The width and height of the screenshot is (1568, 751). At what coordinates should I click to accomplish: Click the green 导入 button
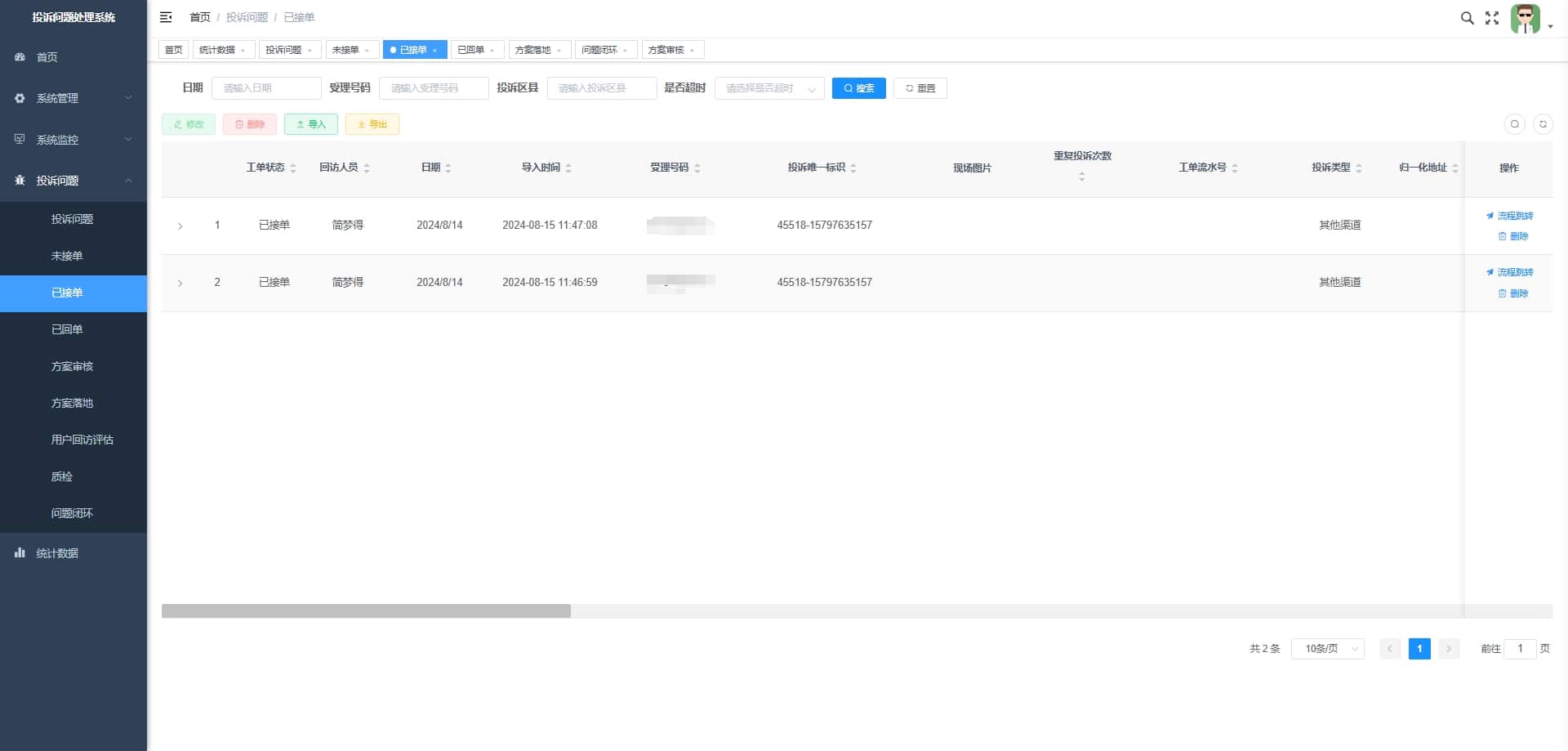(x=311, y=124)
